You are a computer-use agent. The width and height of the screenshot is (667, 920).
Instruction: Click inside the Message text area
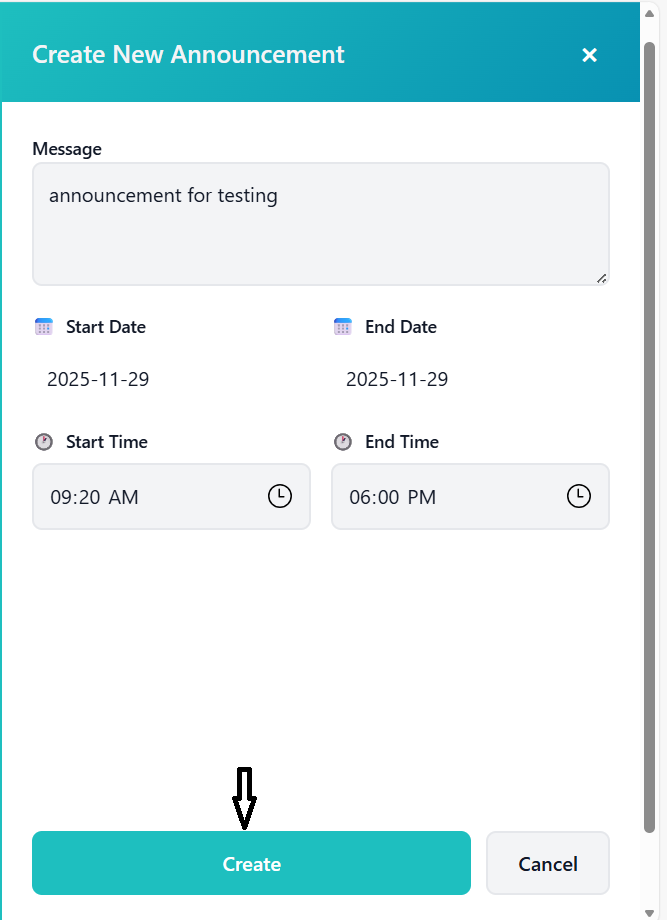(x=320, y=220)
